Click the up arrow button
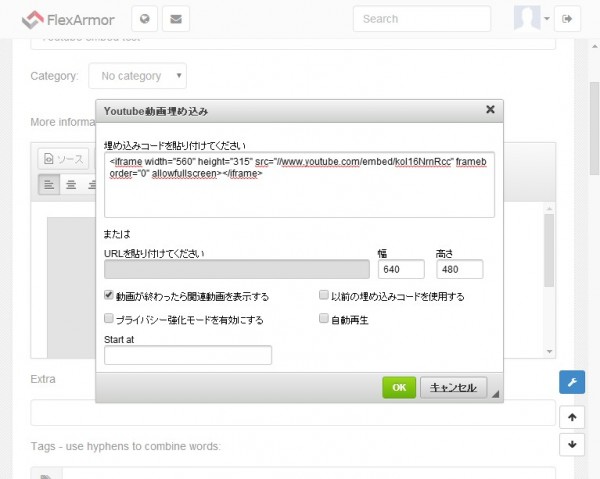Viewport: 600px width, 479px height. pyautogui.click(x=570, y=418)
